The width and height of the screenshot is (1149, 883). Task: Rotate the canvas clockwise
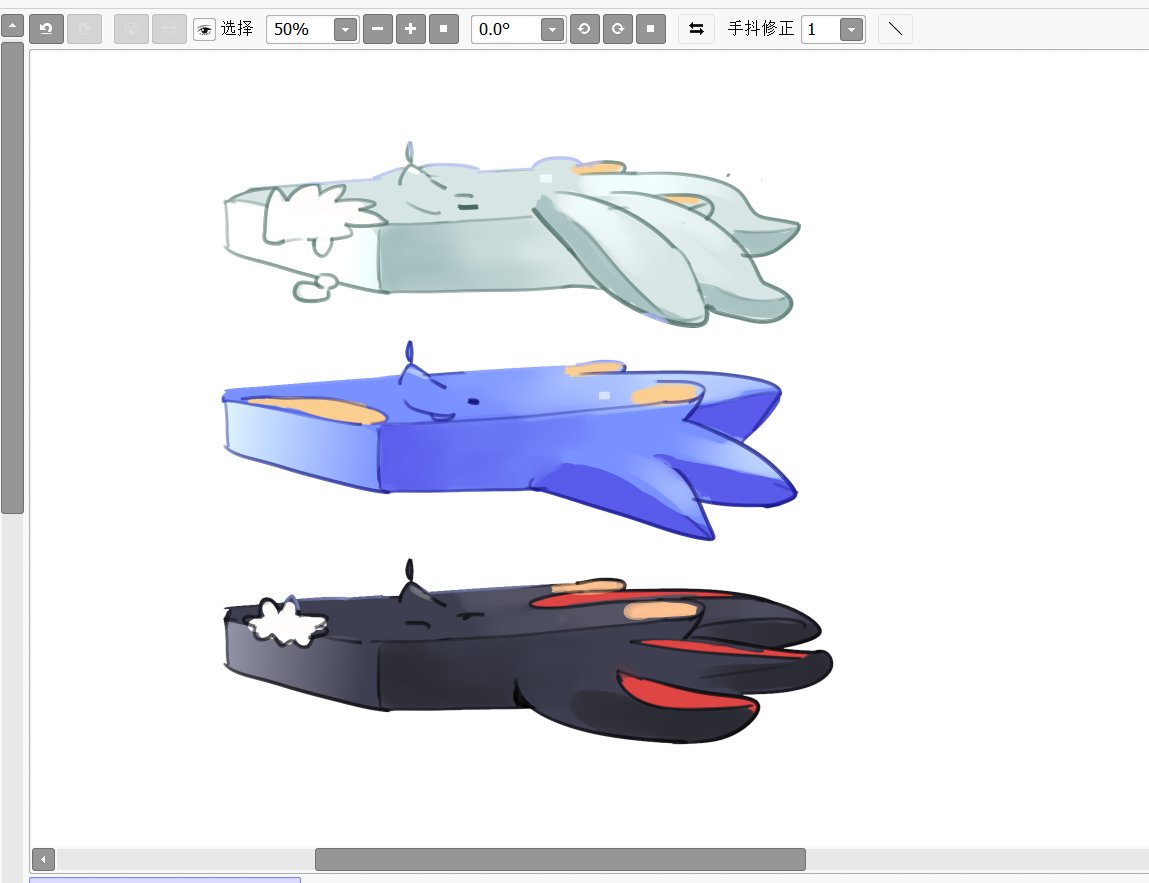click(618, 29)
